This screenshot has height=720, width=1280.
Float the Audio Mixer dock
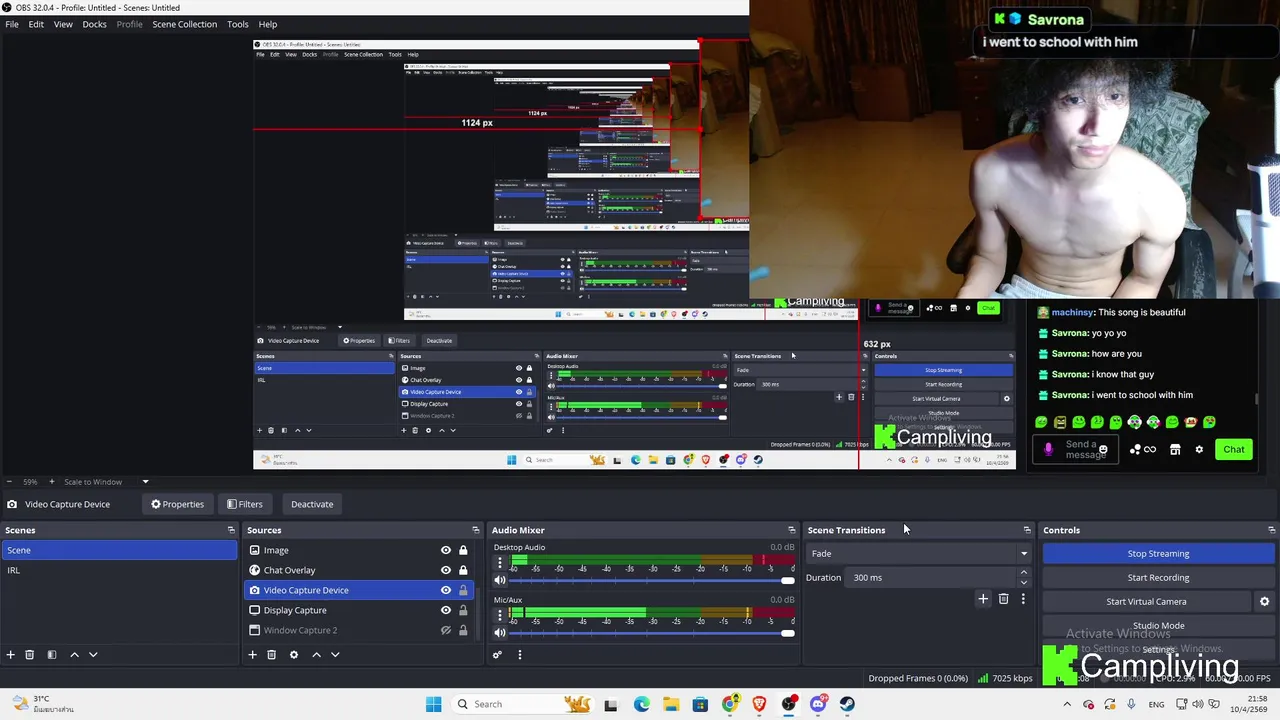(x=792, y=530)
